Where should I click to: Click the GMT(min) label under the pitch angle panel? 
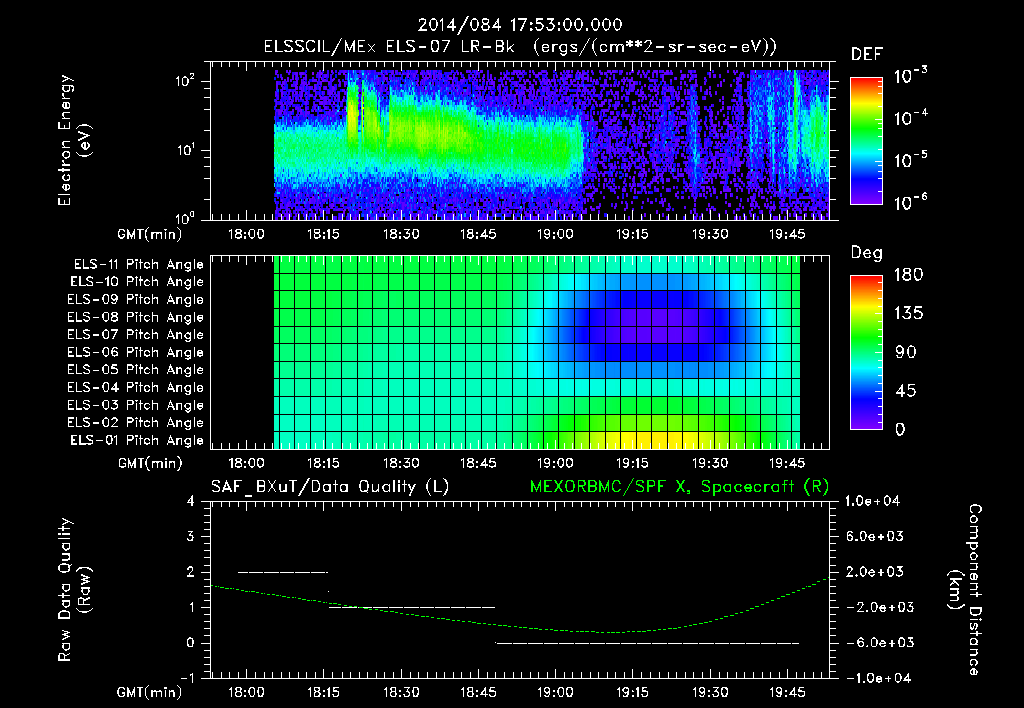click(150, 464)
